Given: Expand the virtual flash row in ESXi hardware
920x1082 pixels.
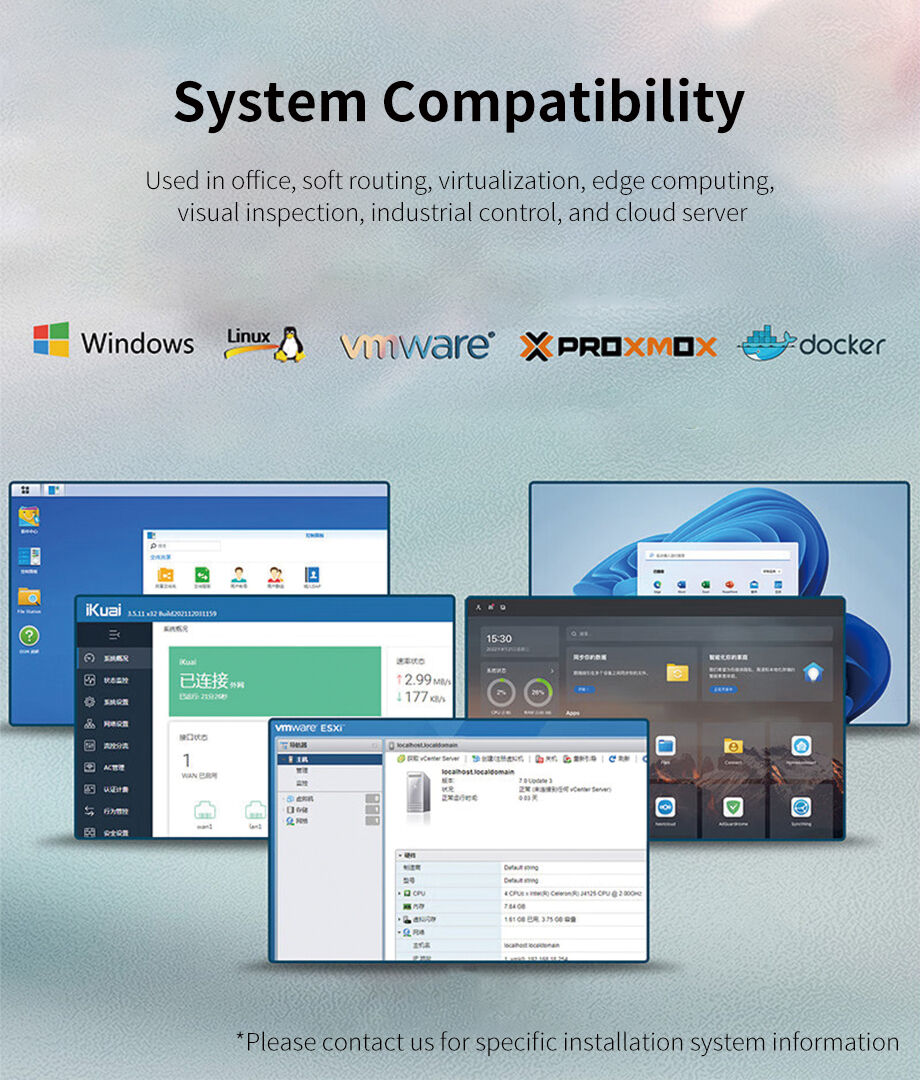Looking at the screenshot, I should pos(401,919).
